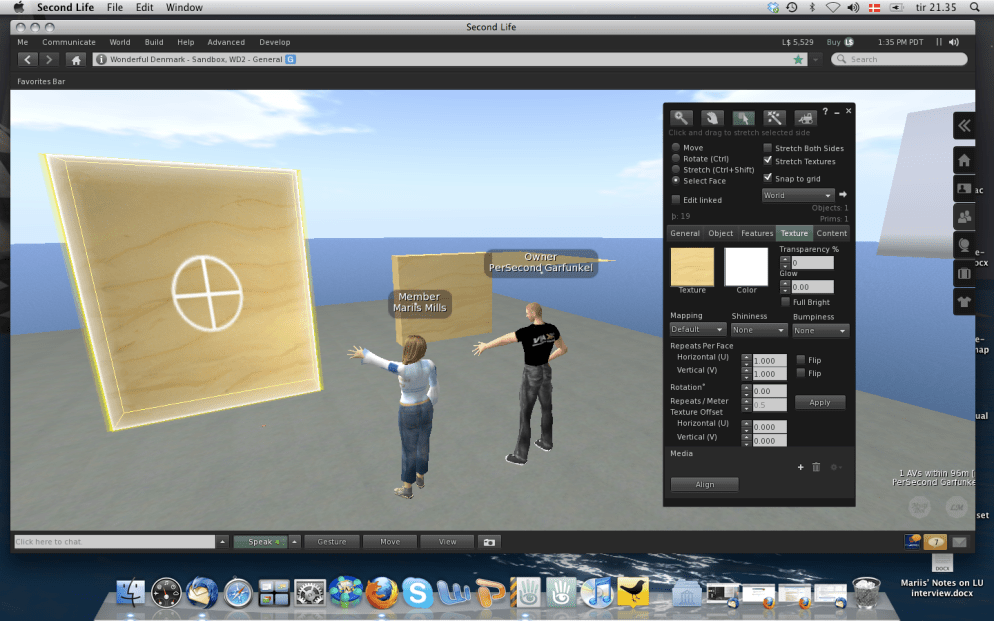
Task: Switch to the Object tab
Action: tap(720, 233)
